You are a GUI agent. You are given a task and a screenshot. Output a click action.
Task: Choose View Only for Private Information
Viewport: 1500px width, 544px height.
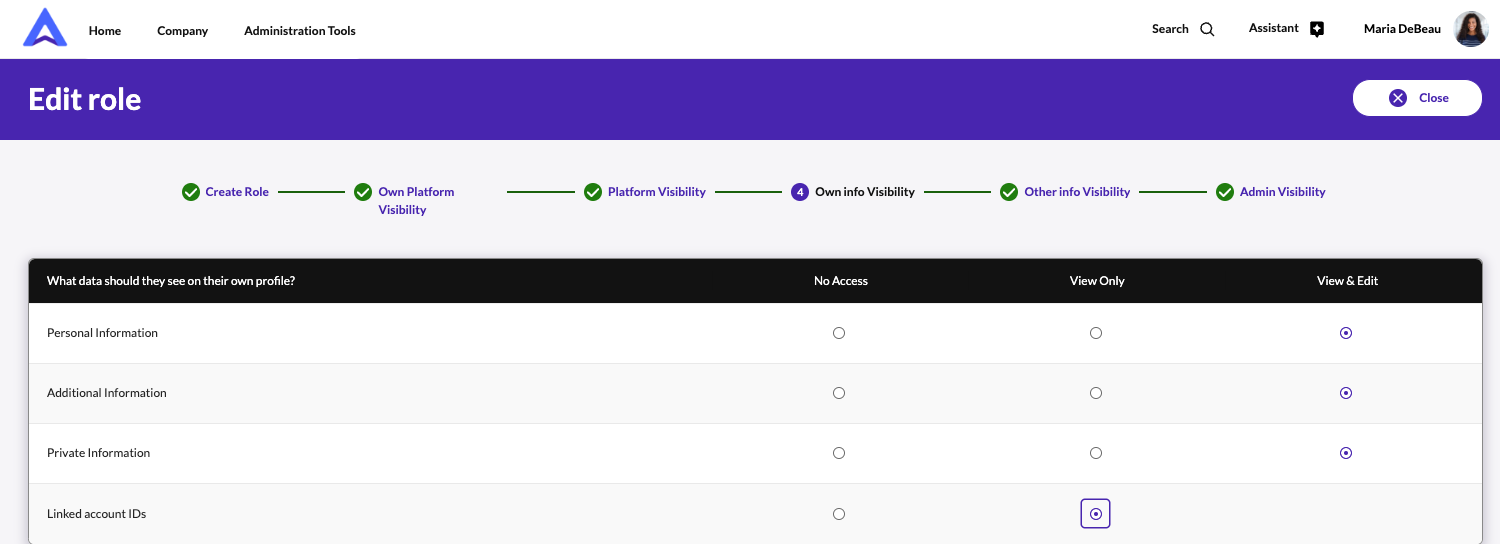(1096, 453)
